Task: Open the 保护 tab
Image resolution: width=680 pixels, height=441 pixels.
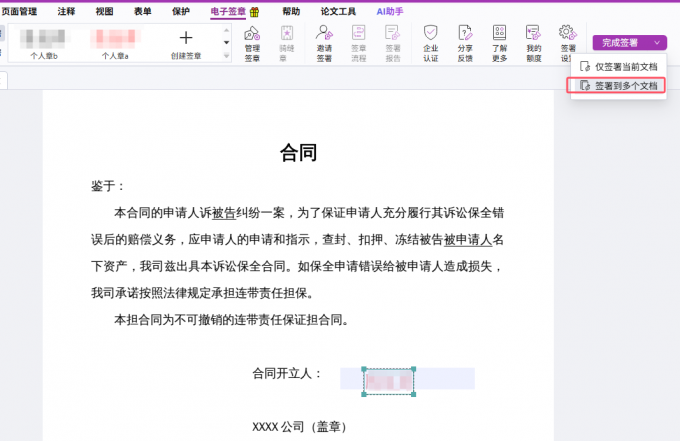Action: 181,12
